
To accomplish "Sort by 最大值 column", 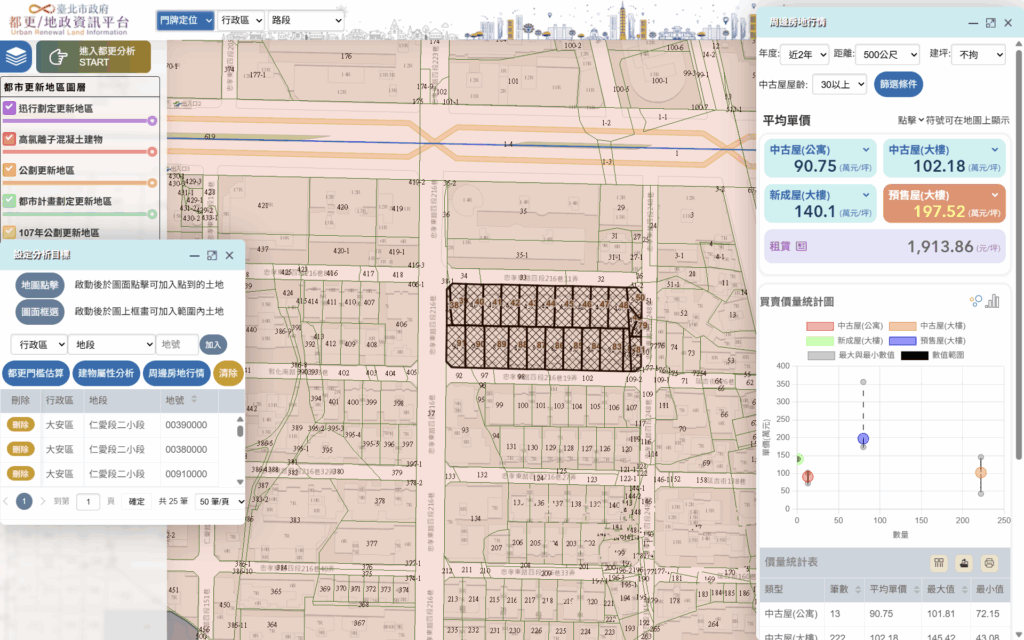I will click(x=965, y=589).
